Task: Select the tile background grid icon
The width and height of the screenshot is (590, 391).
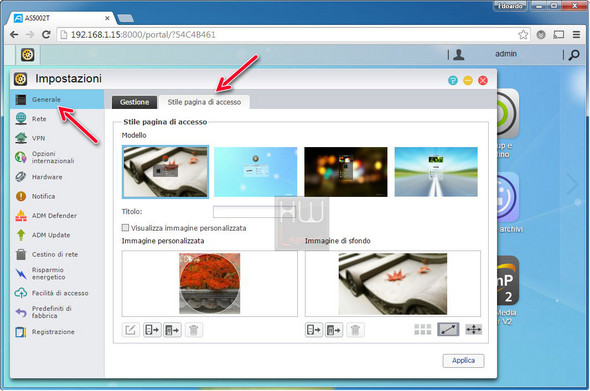Action: click(x=423, y=330)
